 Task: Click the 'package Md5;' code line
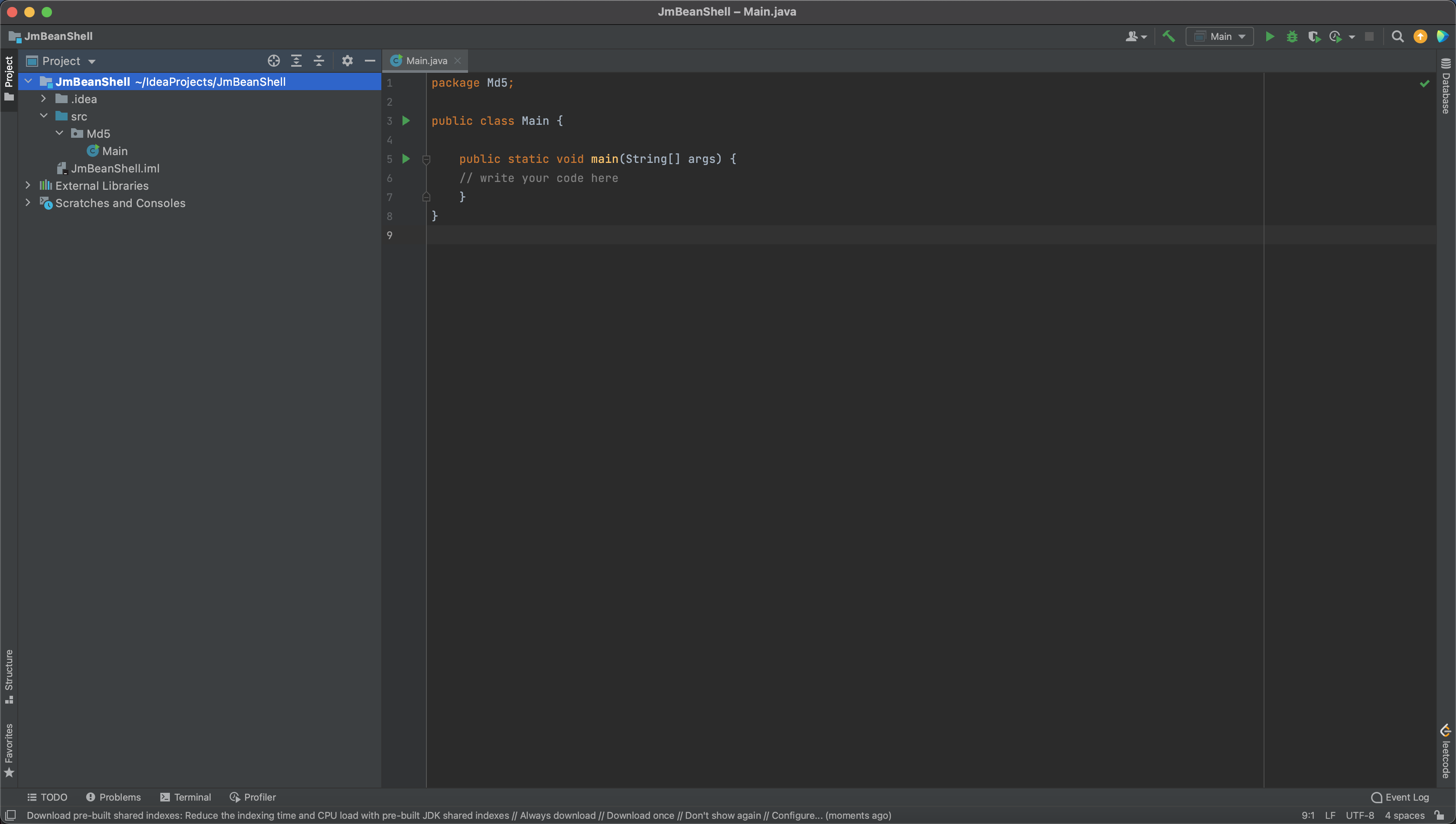click(472, 83)
